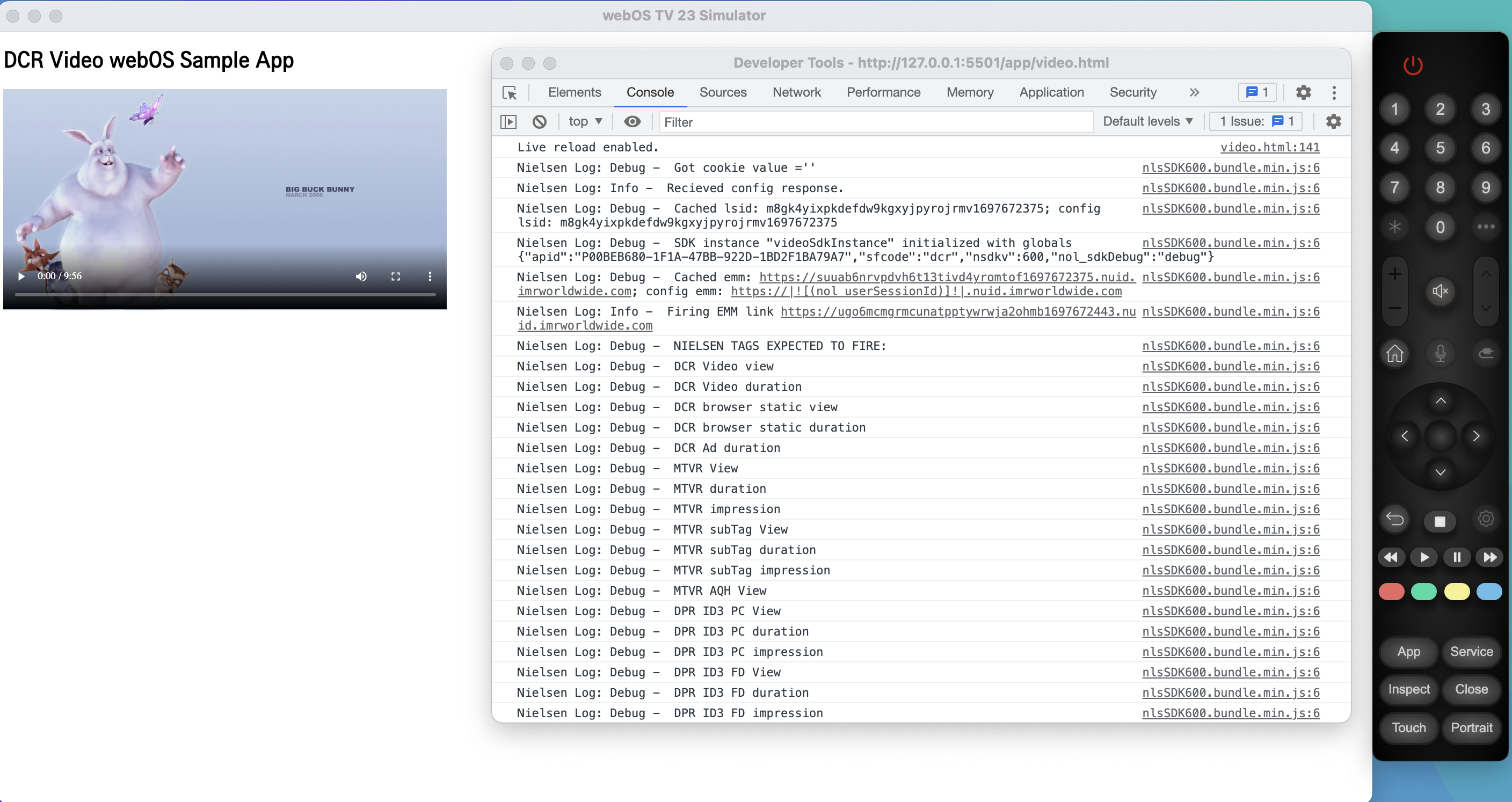Click the asterisk key on remote
The width and height of the screenshot is (1512, 802).
pos(1394,227)
